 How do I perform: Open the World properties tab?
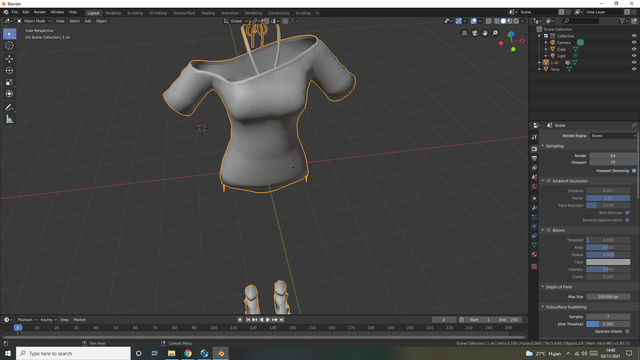(x=534, y=187)
